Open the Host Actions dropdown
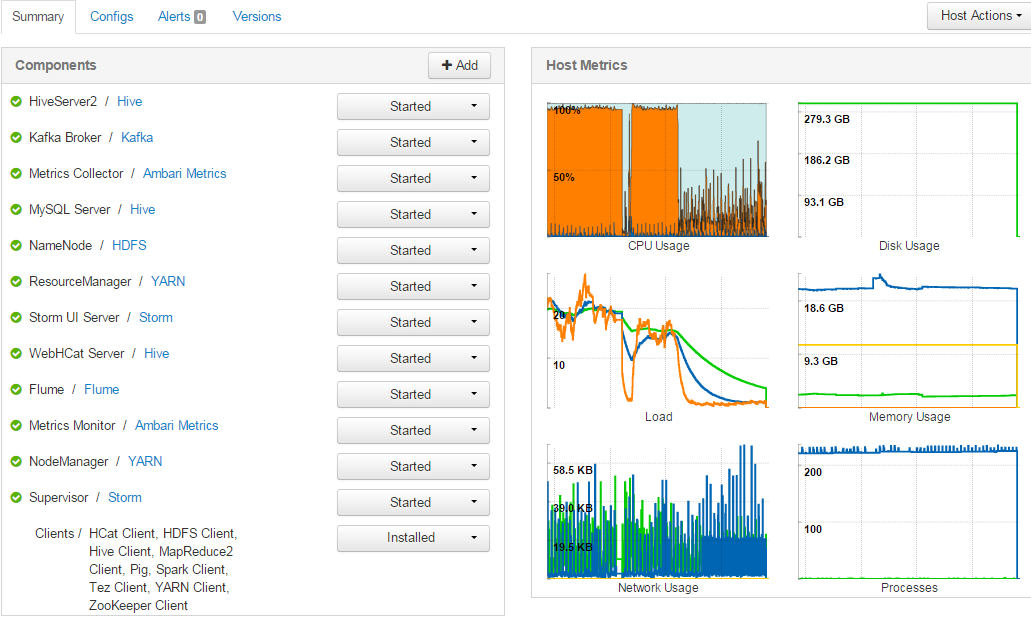 (978, 16)
